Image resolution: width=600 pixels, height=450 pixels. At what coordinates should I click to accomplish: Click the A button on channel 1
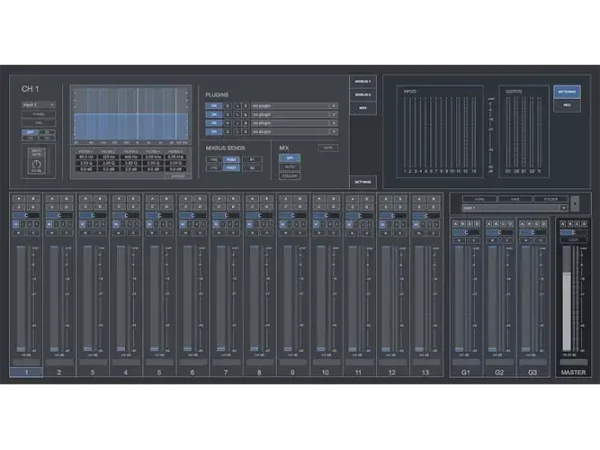[19, 199]
